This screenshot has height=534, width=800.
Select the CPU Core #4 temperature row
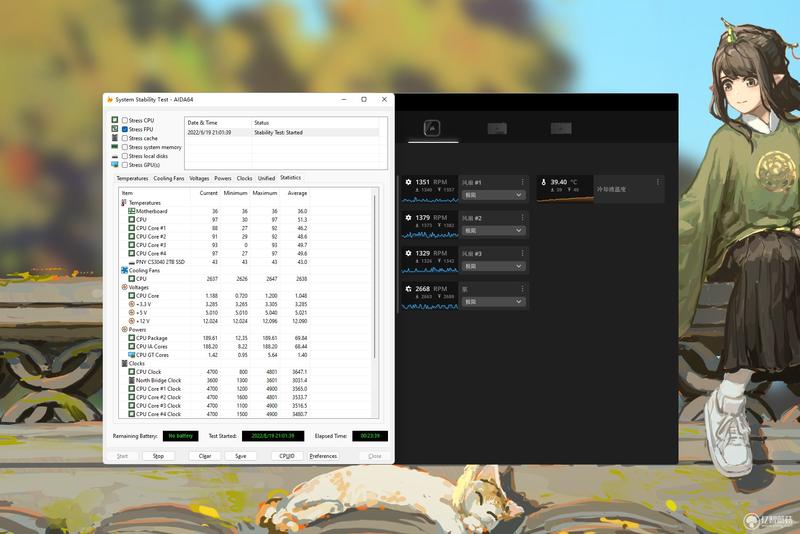click(215, 253)
